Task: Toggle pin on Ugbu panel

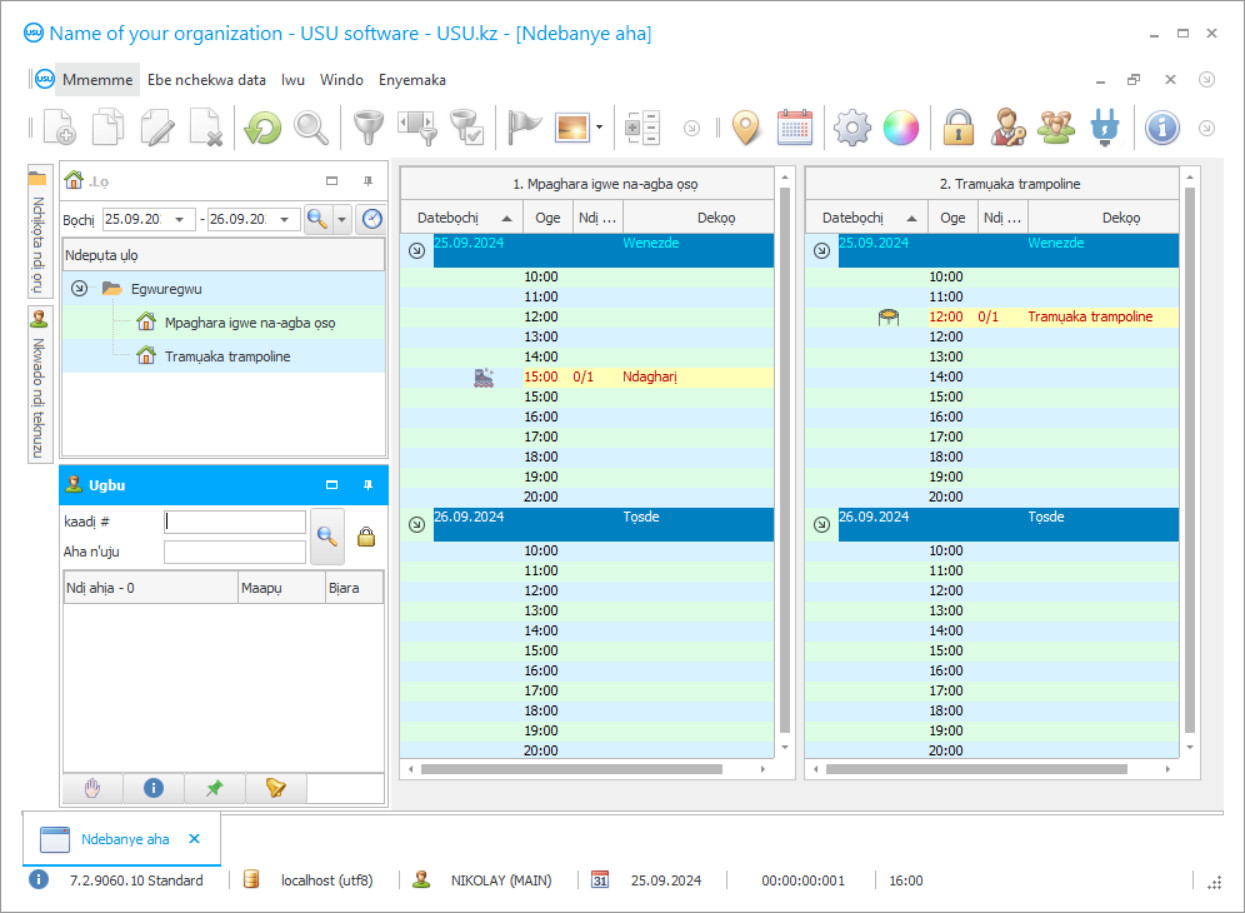Action: [367, 485]
